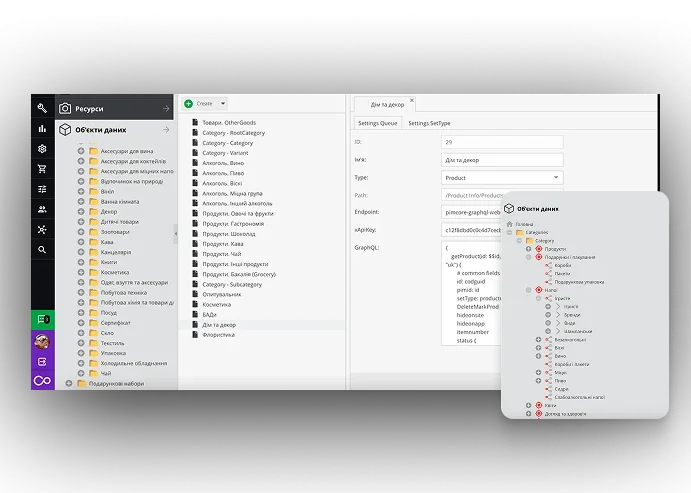
Task: Click the Ім'я input field
Action: tap(502, 160)
